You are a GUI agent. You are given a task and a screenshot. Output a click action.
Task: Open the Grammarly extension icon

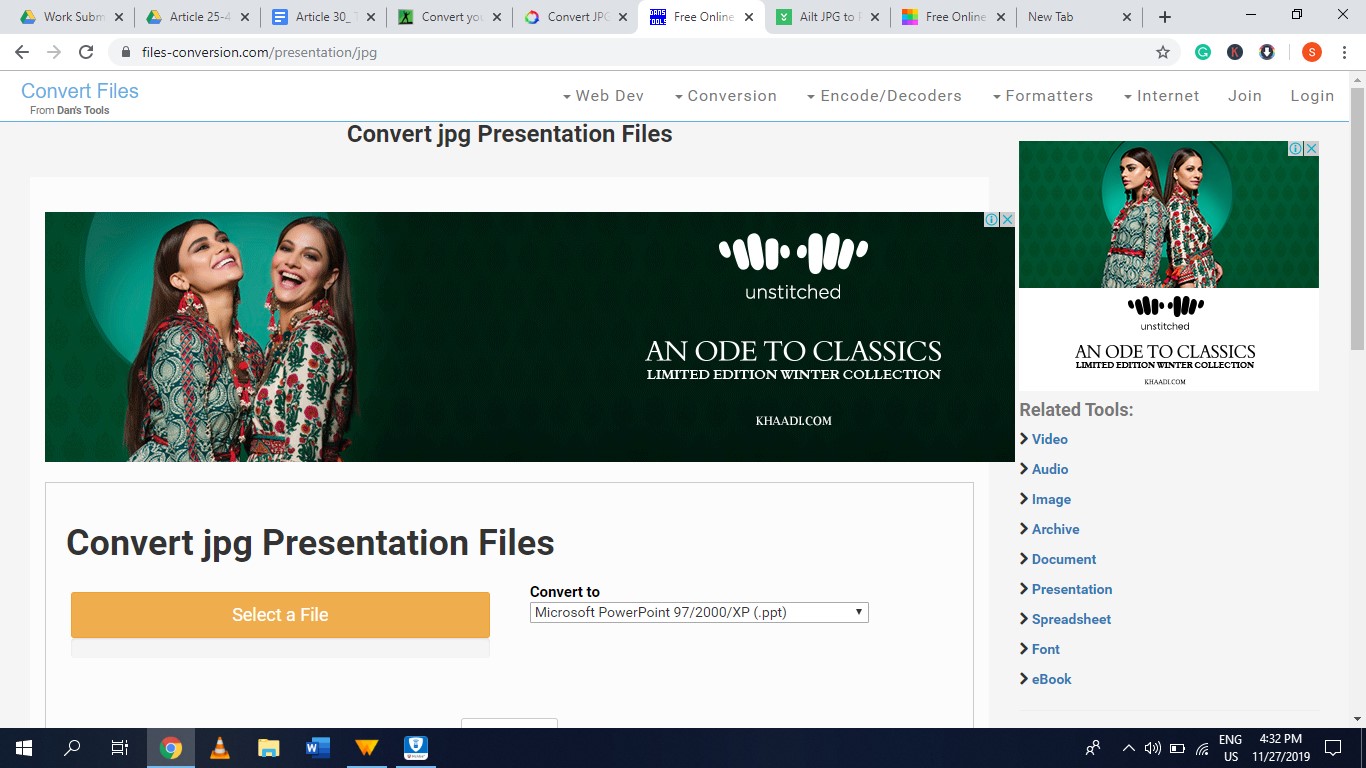pyautogui.click(x=1203, y=52)
